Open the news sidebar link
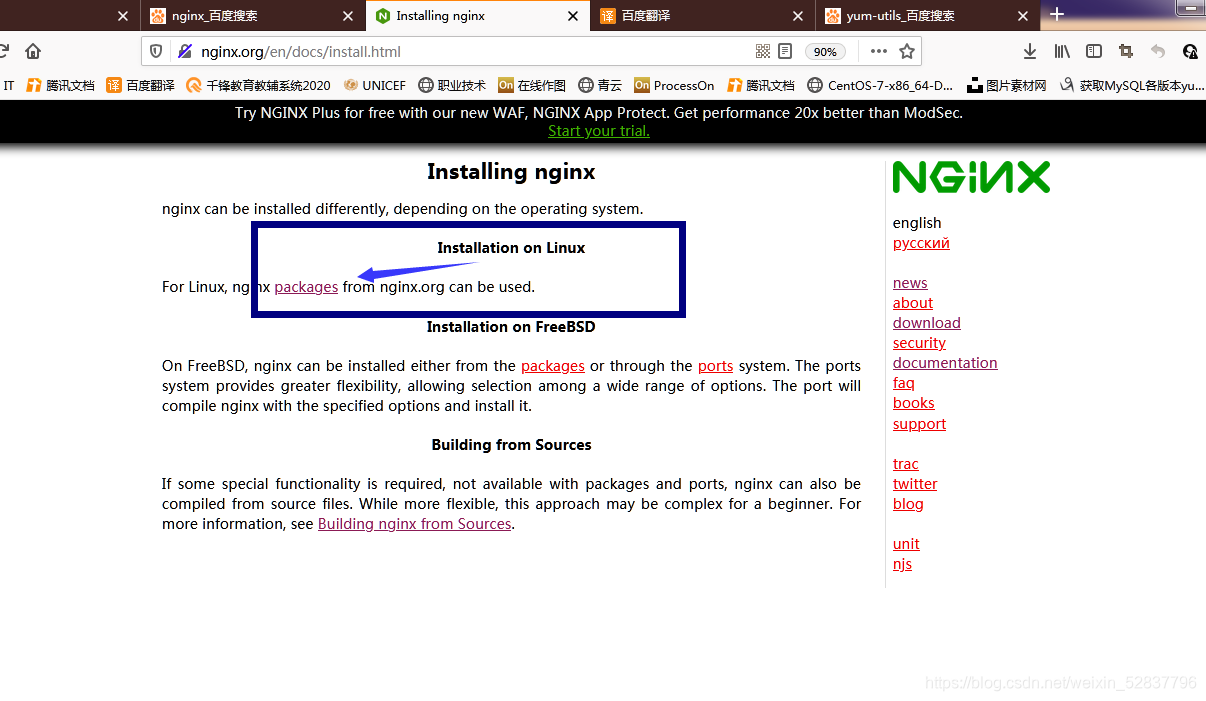Image resolution: width=1206 pixels, height=701 pixels. point(910,283)
